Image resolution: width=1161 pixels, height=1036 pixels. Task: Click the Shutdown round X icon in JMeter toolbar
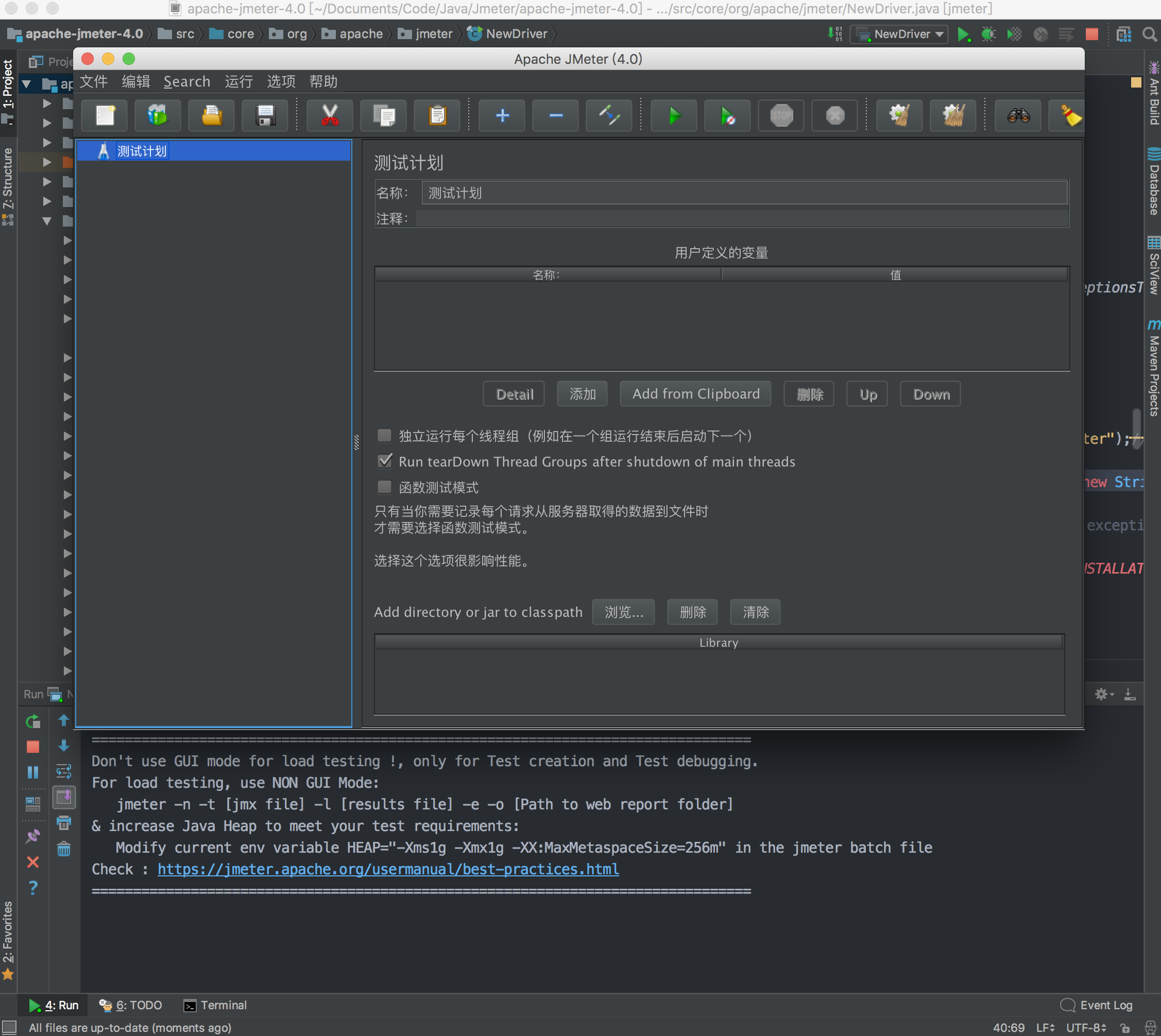tap(835, 115)
